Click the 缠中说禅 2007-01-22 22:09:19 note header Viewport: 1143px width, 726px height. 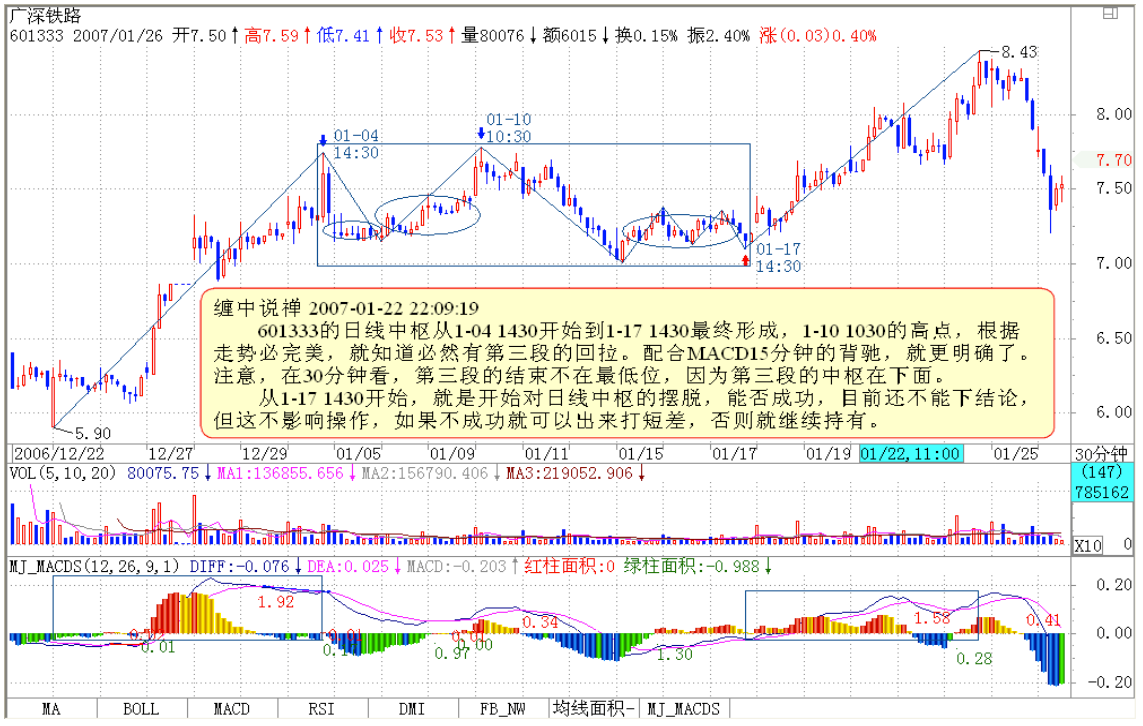[346, 308]
